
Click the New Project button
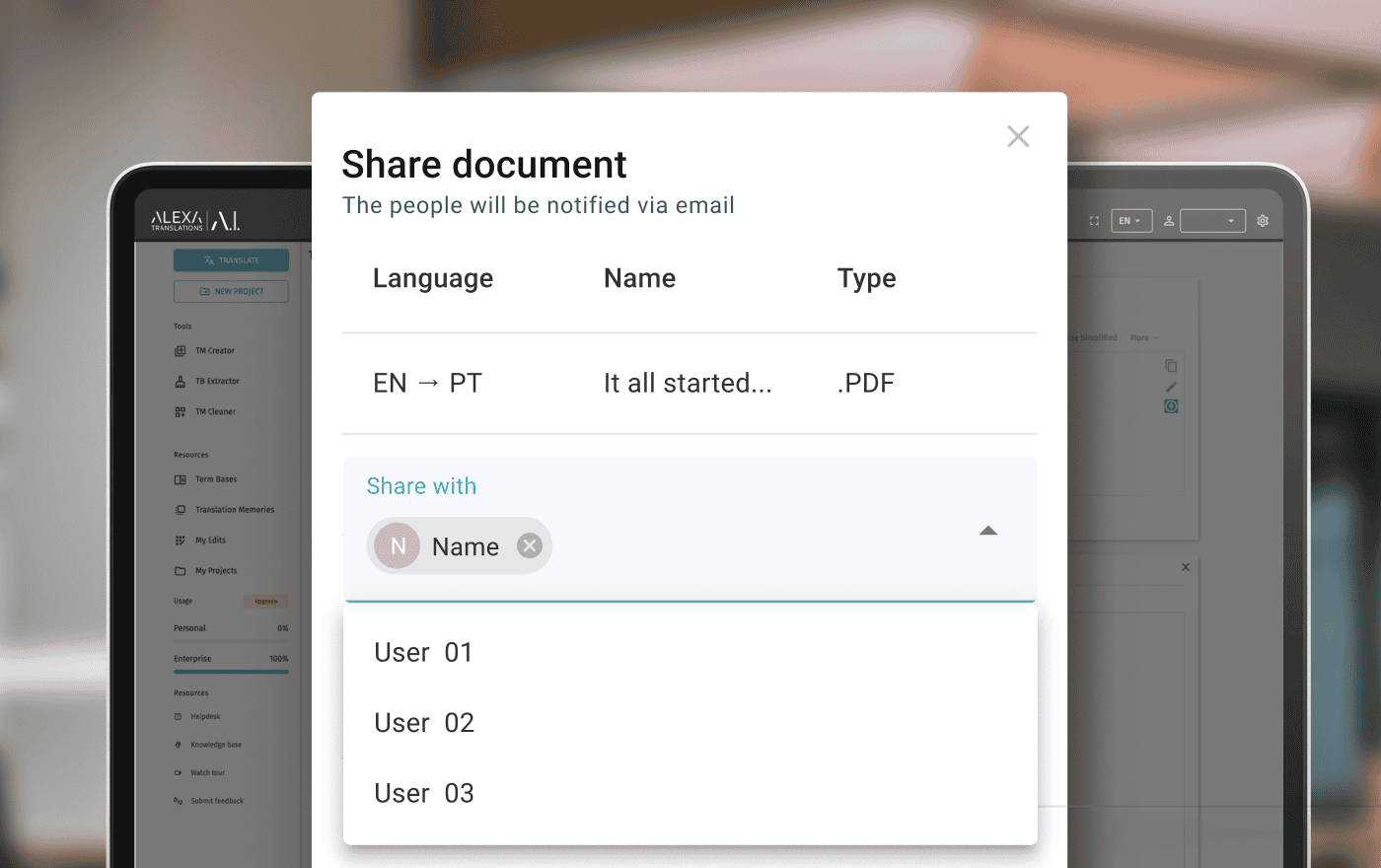[231, 292]
